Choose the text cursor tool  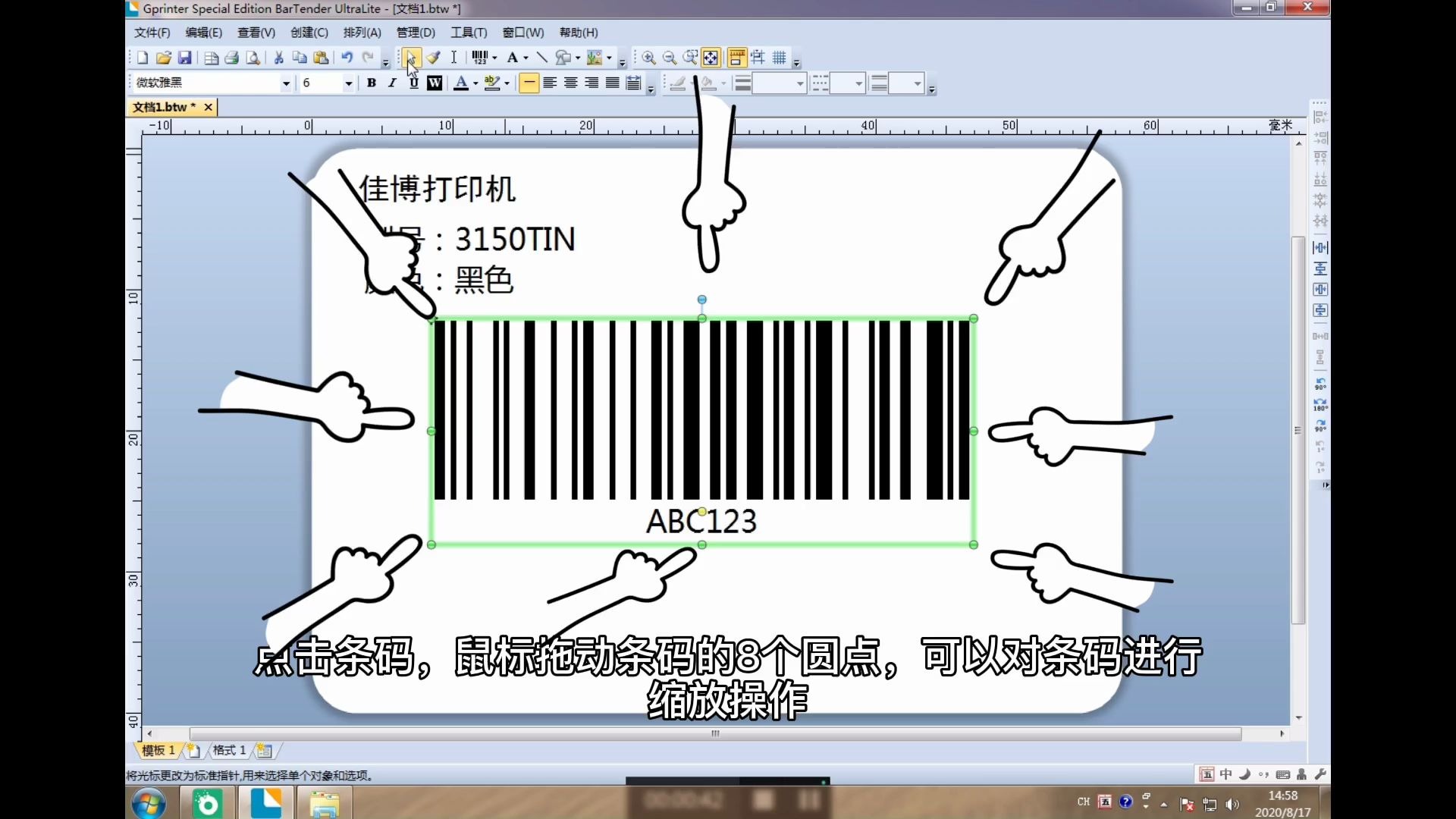tap(453, 58)
